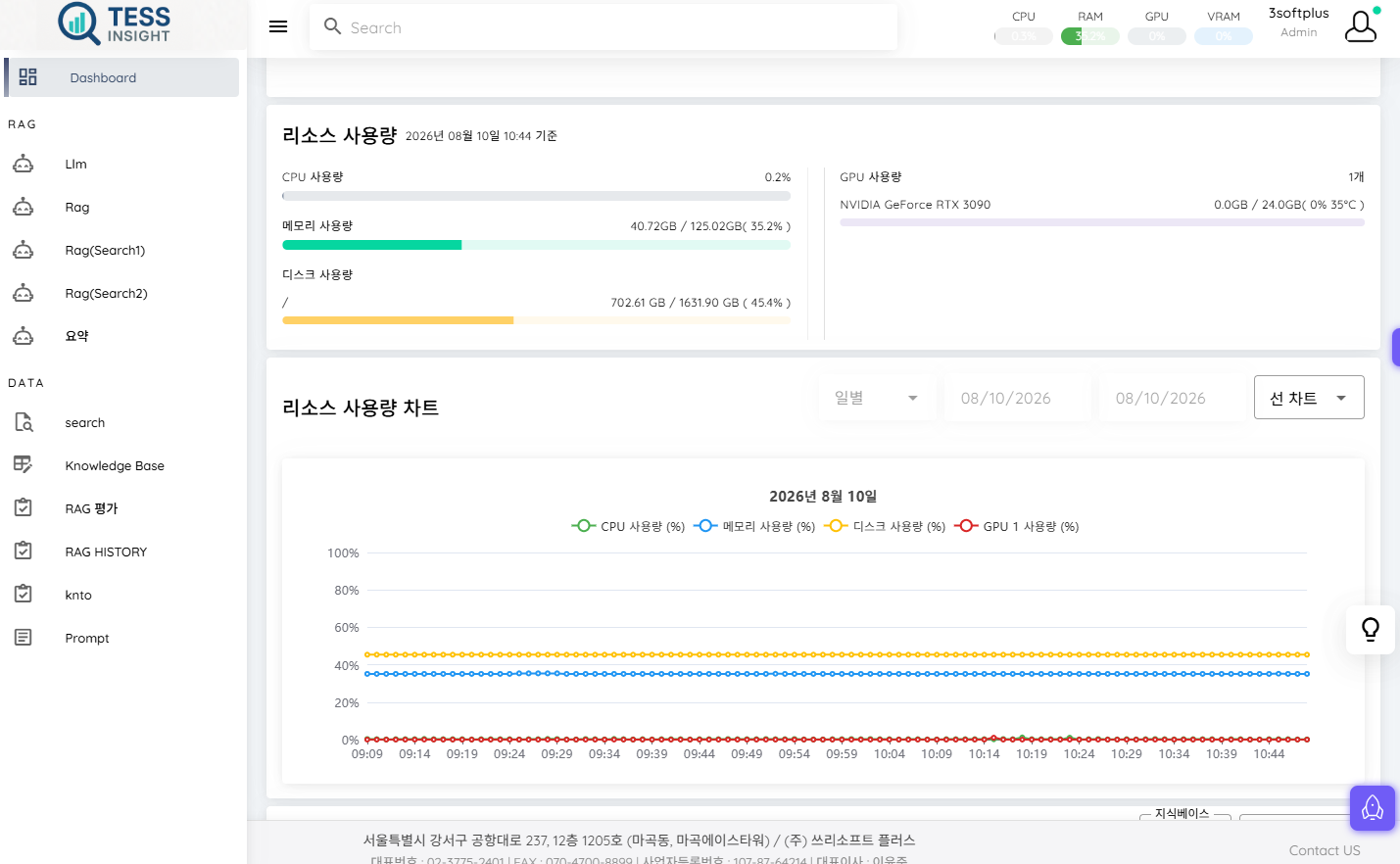
Task: Click the TESS Insight logo
Action: (115, 24)
